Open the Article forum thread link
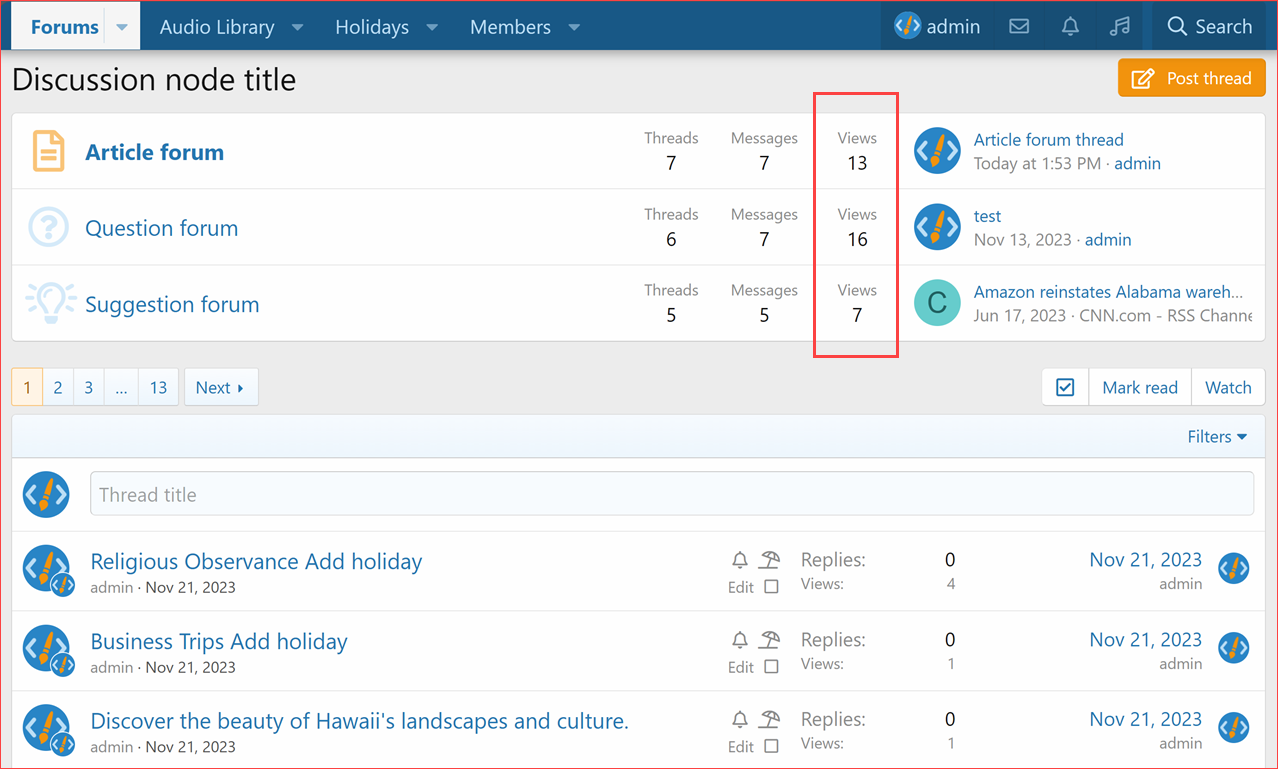 1048,140
